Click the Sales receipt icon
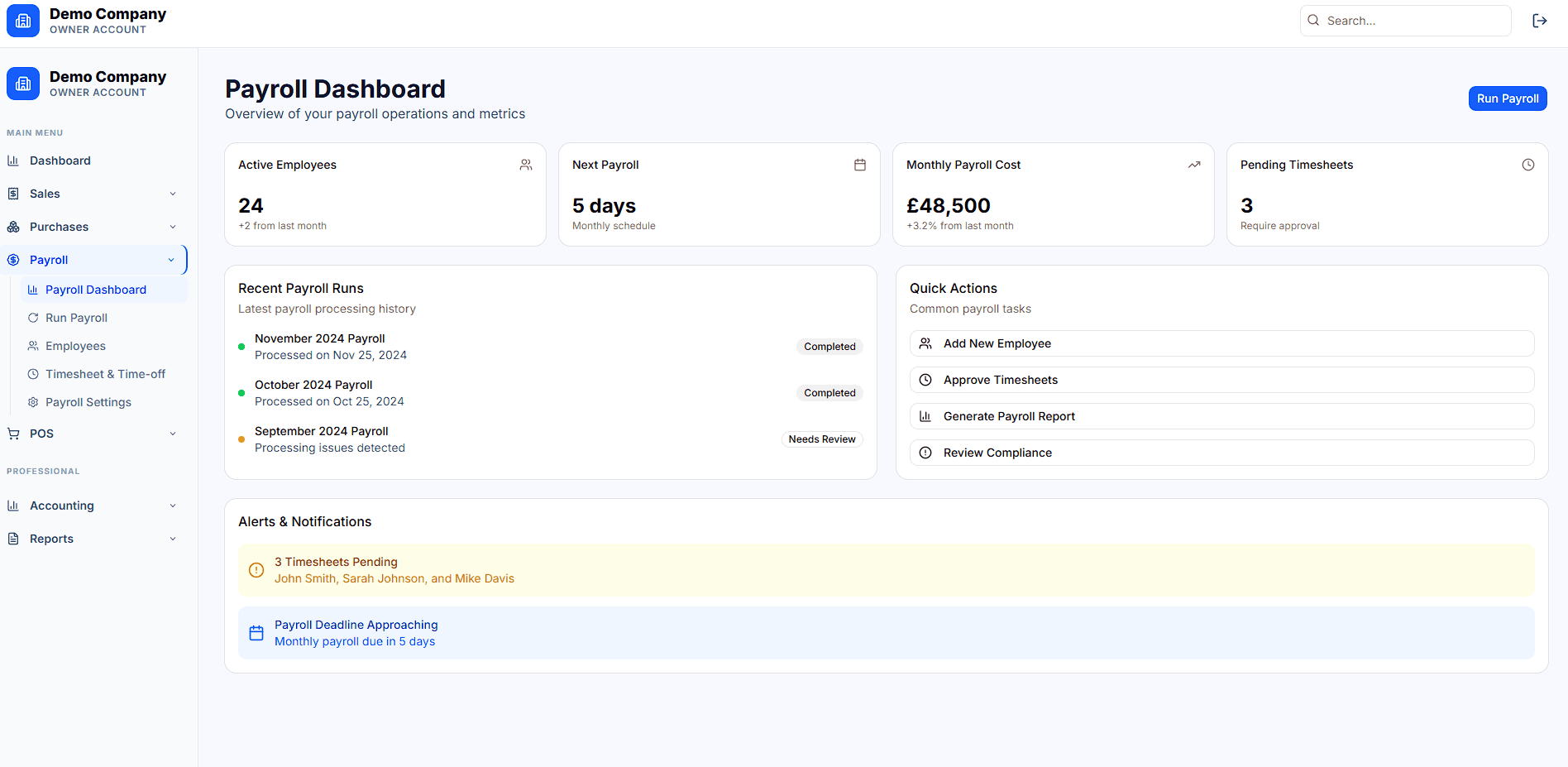The image size is (1568, 767). [13, 194]
